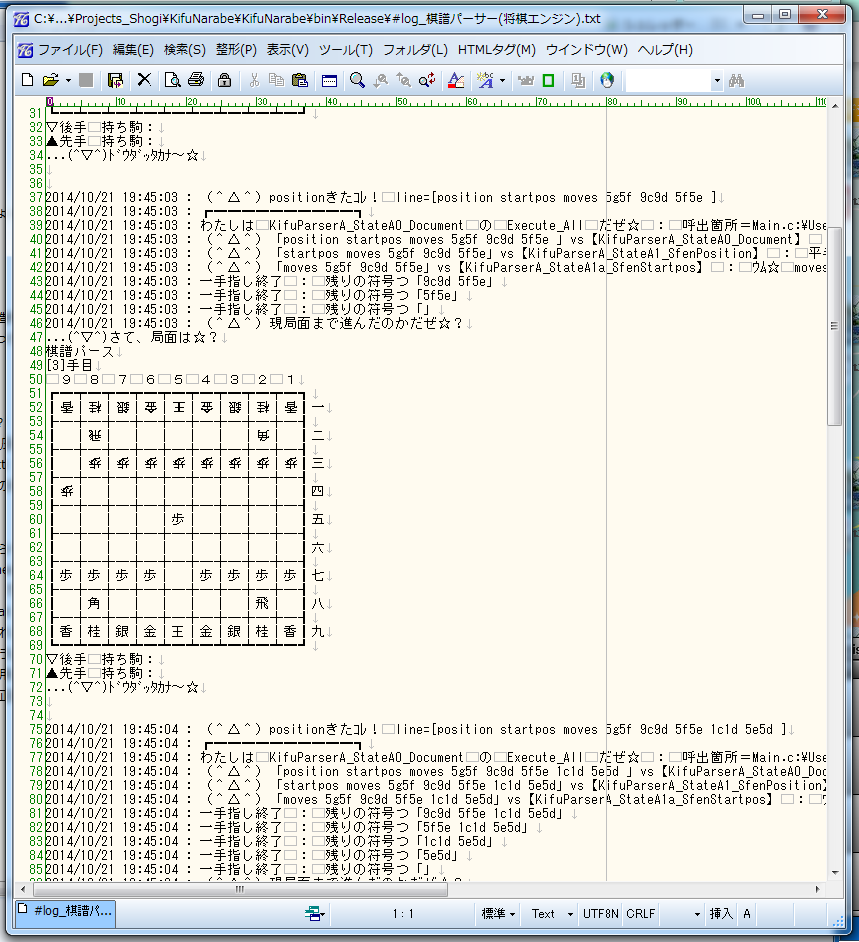Click the application icon left of ファイル(F)
This screenshot has width=859, height=942.
click(x=25, y=50)
